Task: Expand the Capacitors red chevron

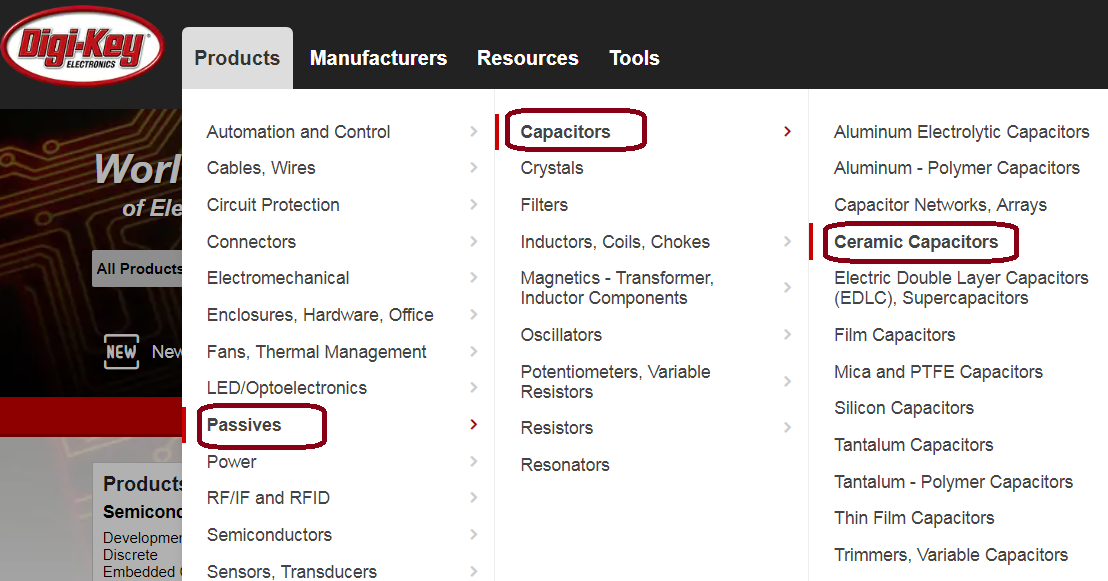Action: coord(787,131)
